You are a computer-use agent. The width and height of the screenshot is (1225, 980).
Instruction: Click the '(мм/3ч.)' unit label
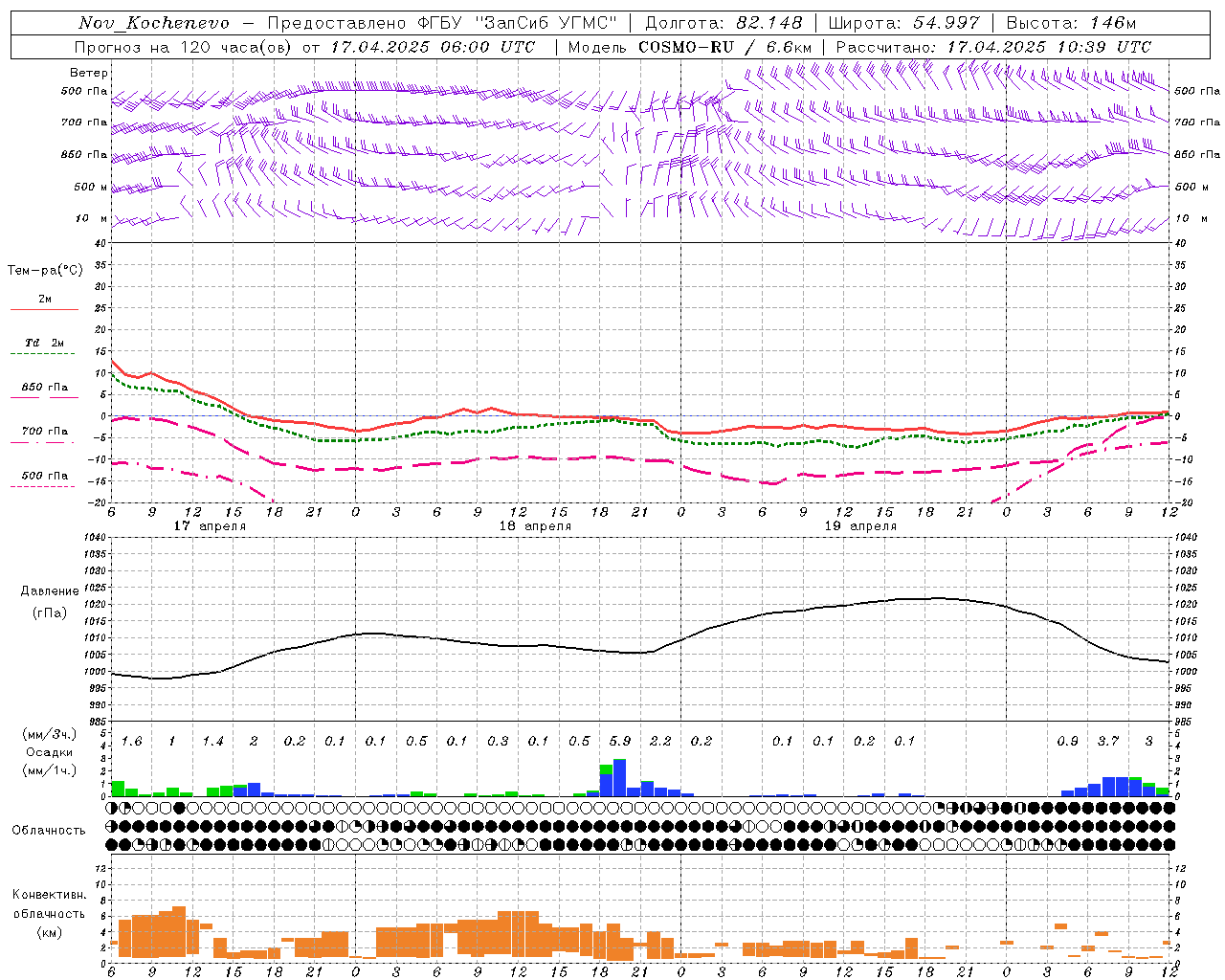49,734
